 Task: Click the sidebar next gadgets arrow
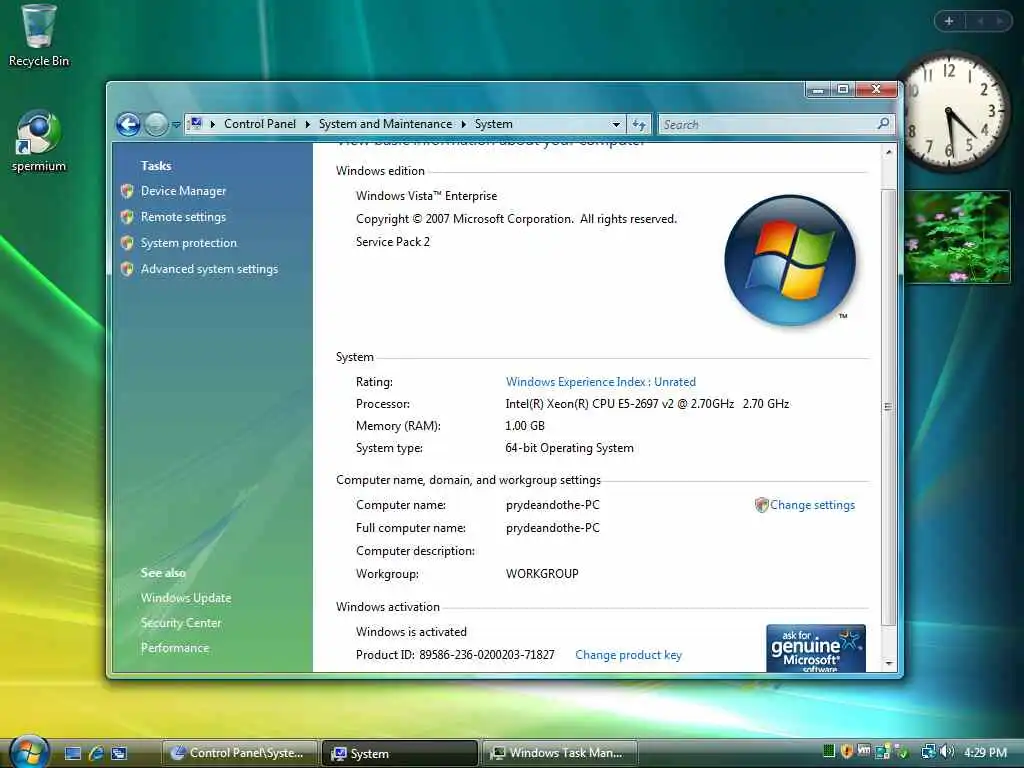[999, 21]
